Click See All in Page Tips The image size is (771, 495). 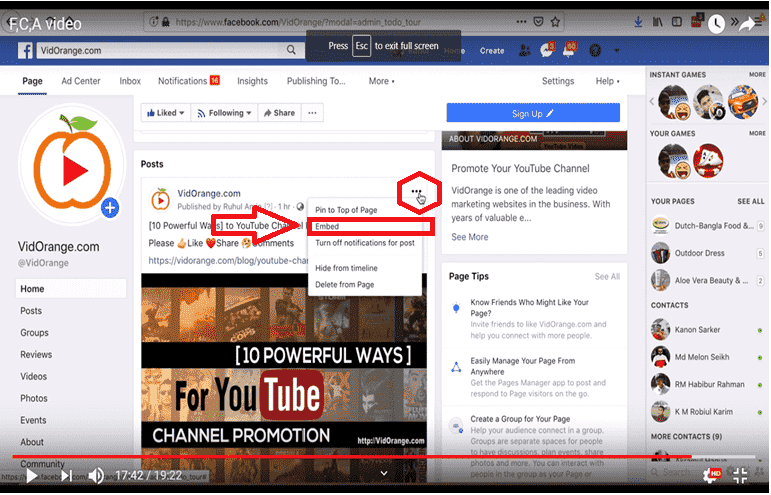click(607, 277)
